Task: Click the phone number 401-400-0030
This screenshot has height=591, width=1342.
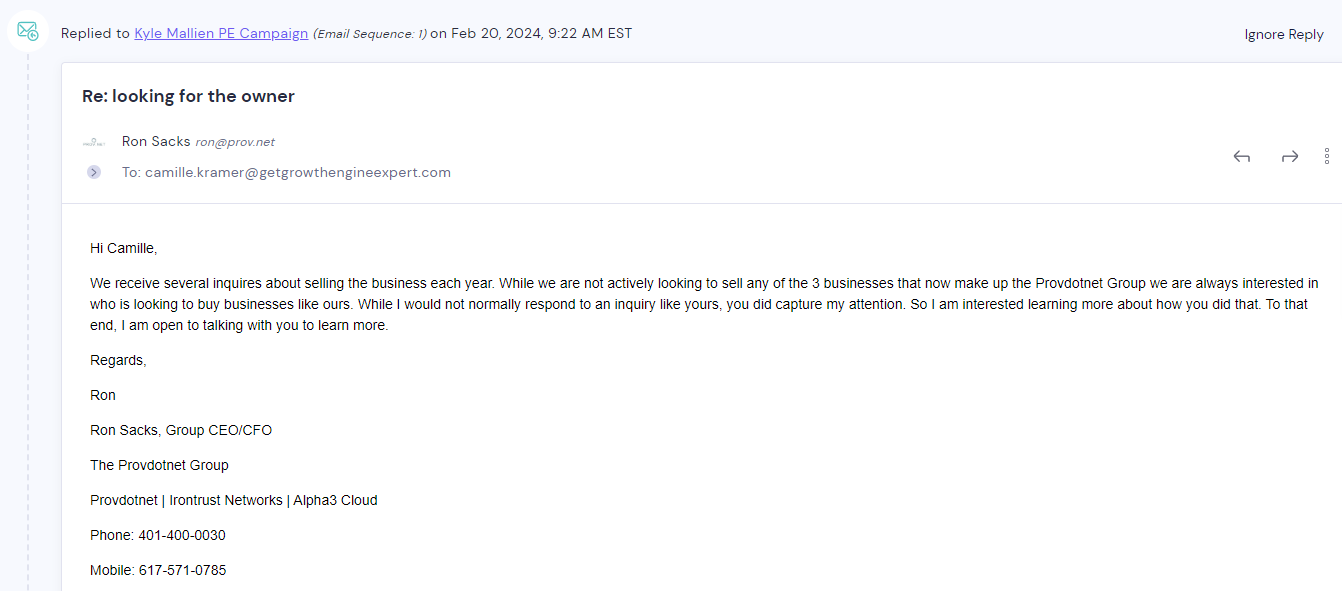Action: pyautogui.click(x=182, y=535)
